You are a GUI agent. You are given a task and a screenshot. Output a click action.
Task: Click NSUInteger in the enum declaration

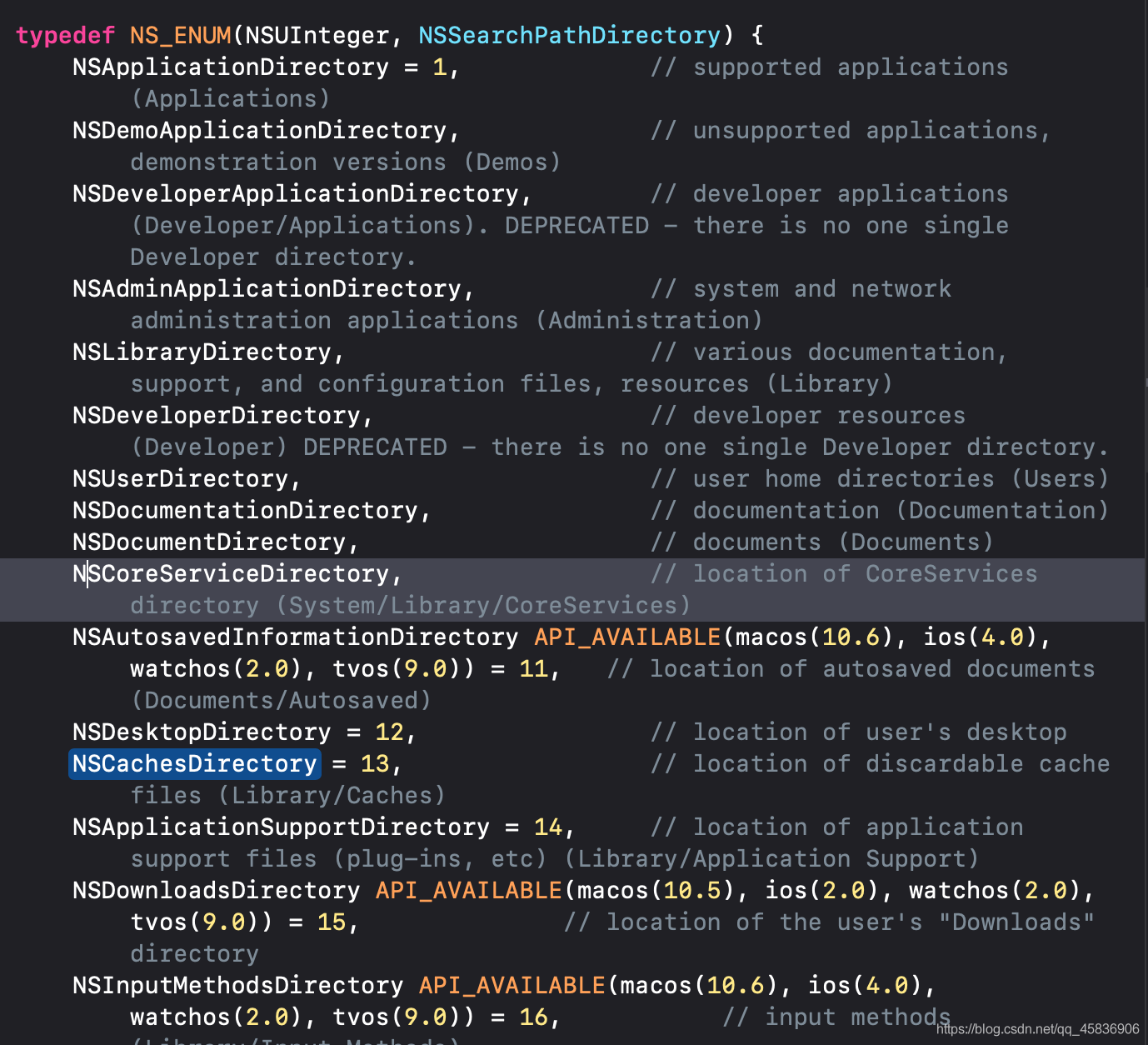(x=317, y=36)
